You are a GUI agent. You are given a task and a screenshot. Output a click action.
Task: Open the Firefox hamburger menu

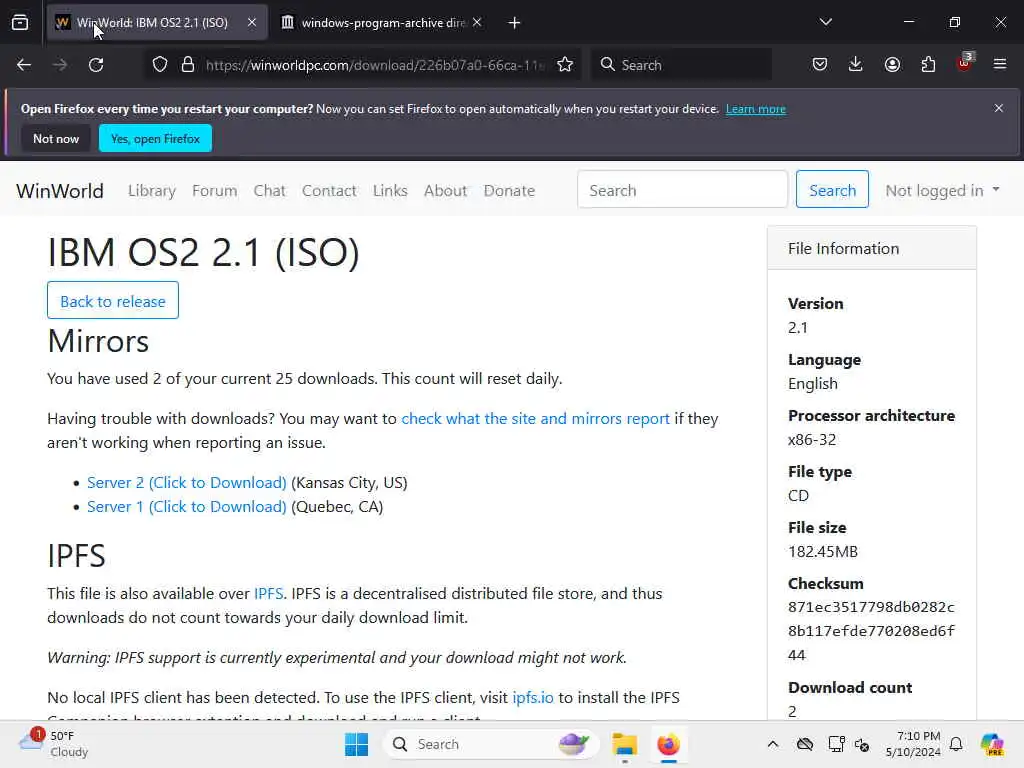point(1000,65)
